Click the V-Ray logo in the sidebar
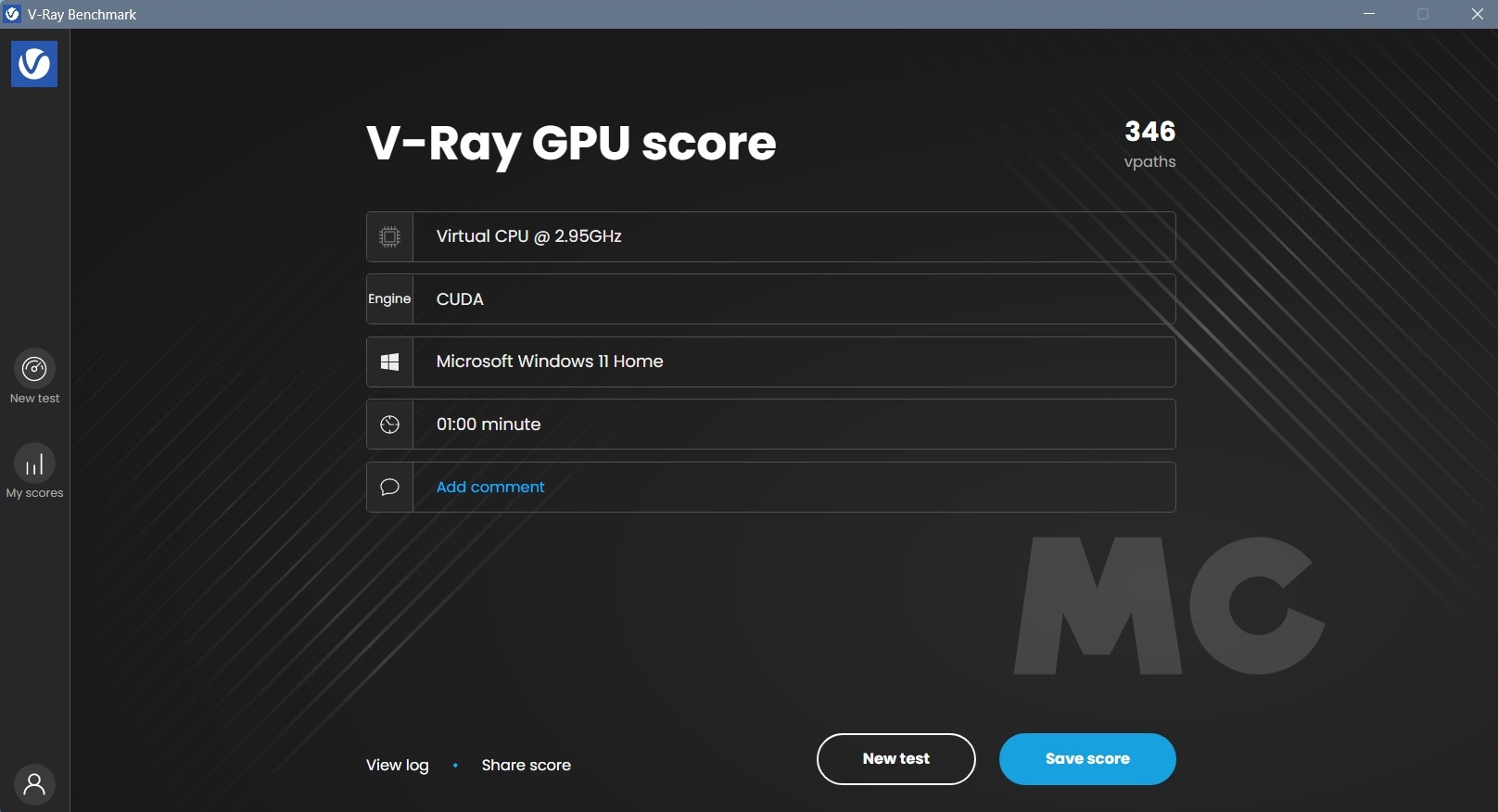This screenshot has width=1498, height=812. (x=34, y=64)
